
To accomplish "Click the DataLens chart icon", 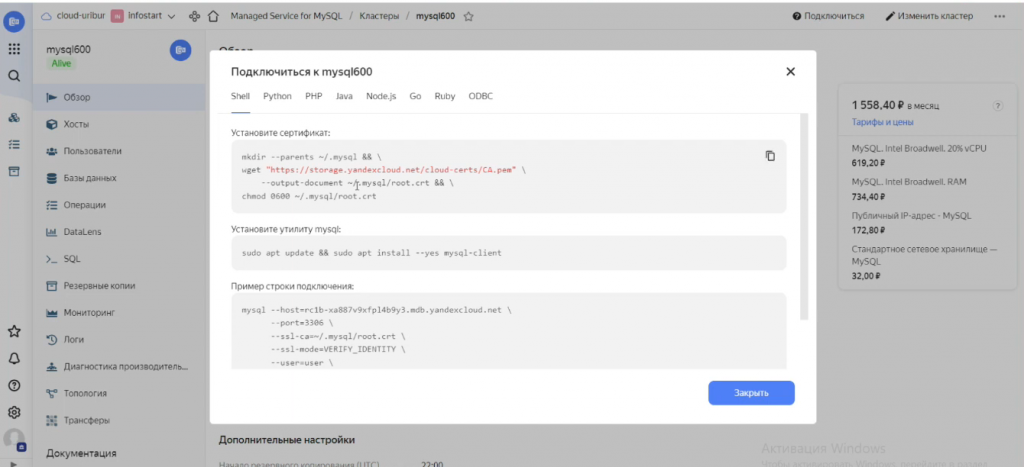I will [x=52, y=232].
